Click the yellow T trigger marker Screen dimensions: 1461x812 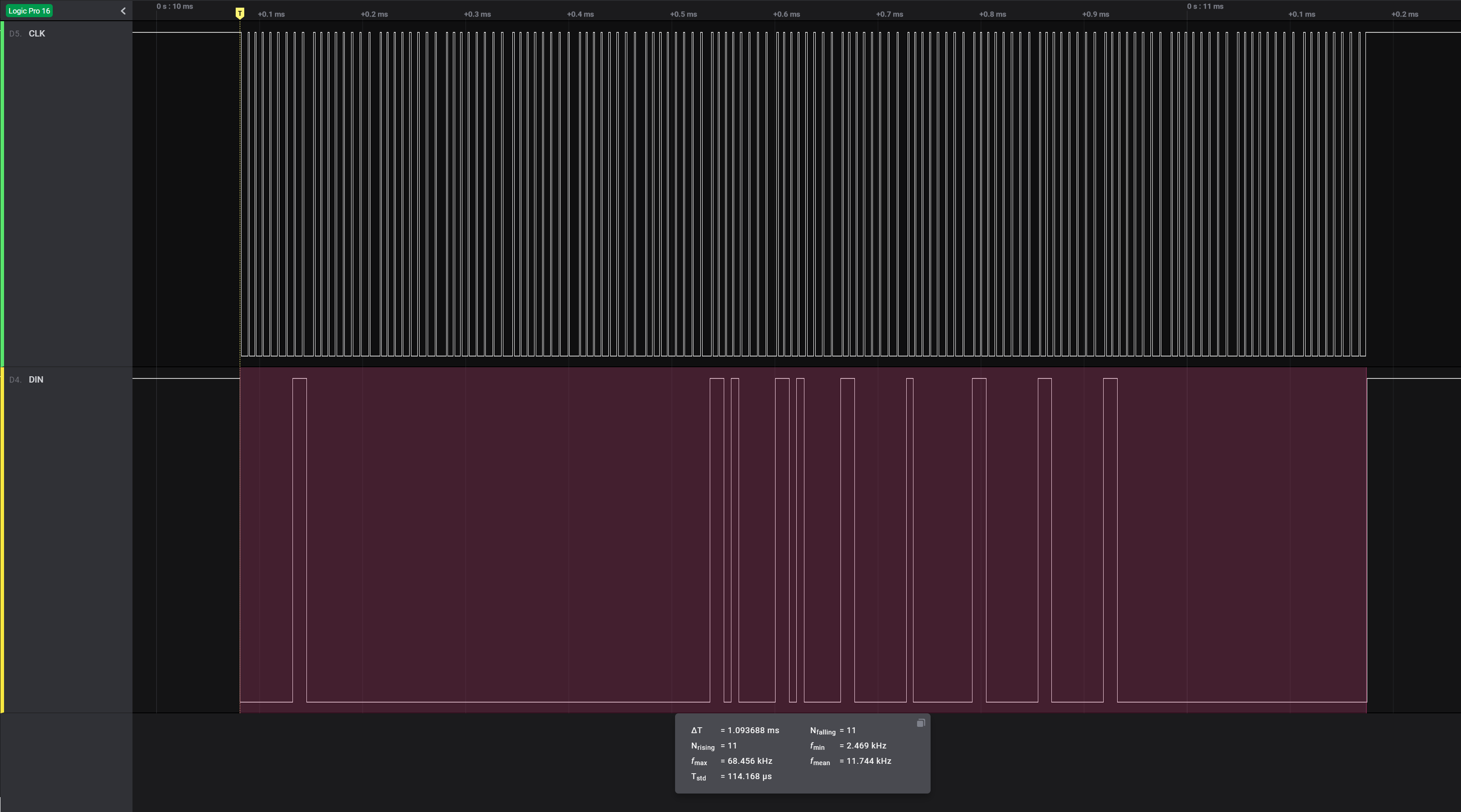click(240, 13)
